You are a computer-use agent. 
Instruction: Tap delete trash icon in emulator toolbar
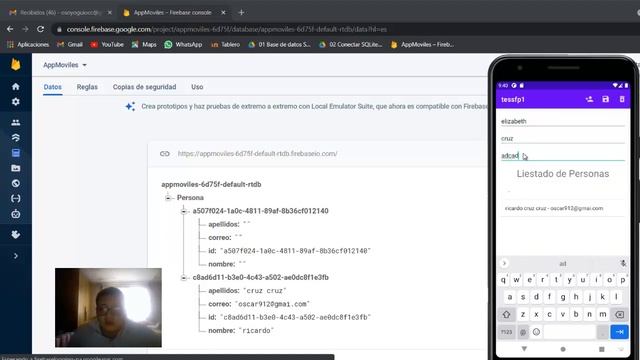[x=622, y=99]
